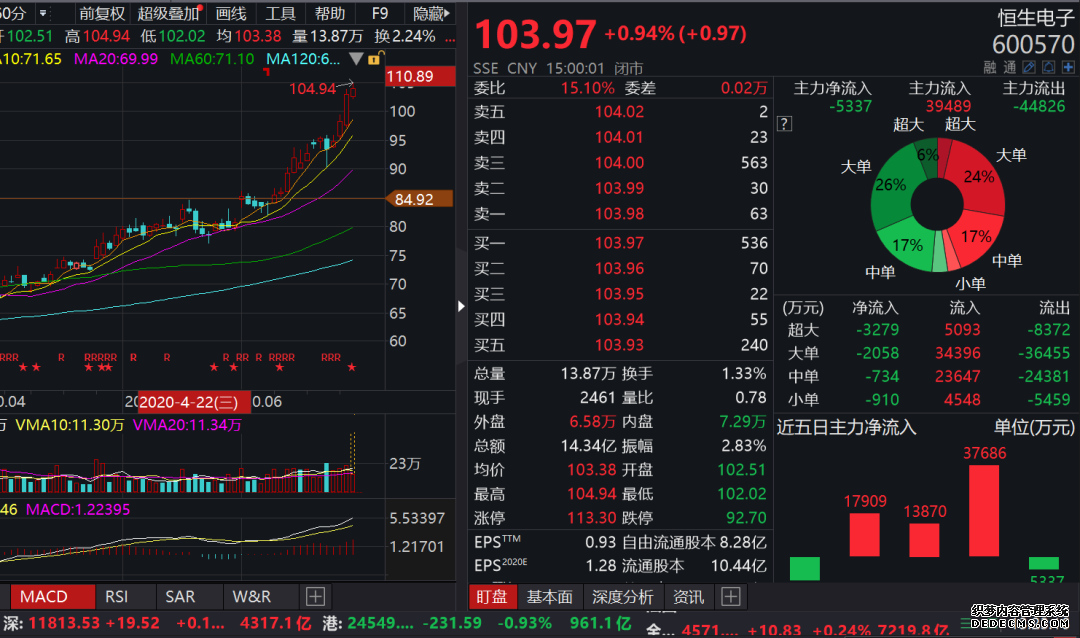
Task: Toggle the 隐藏 hide panel option
Action: (430, 13)
